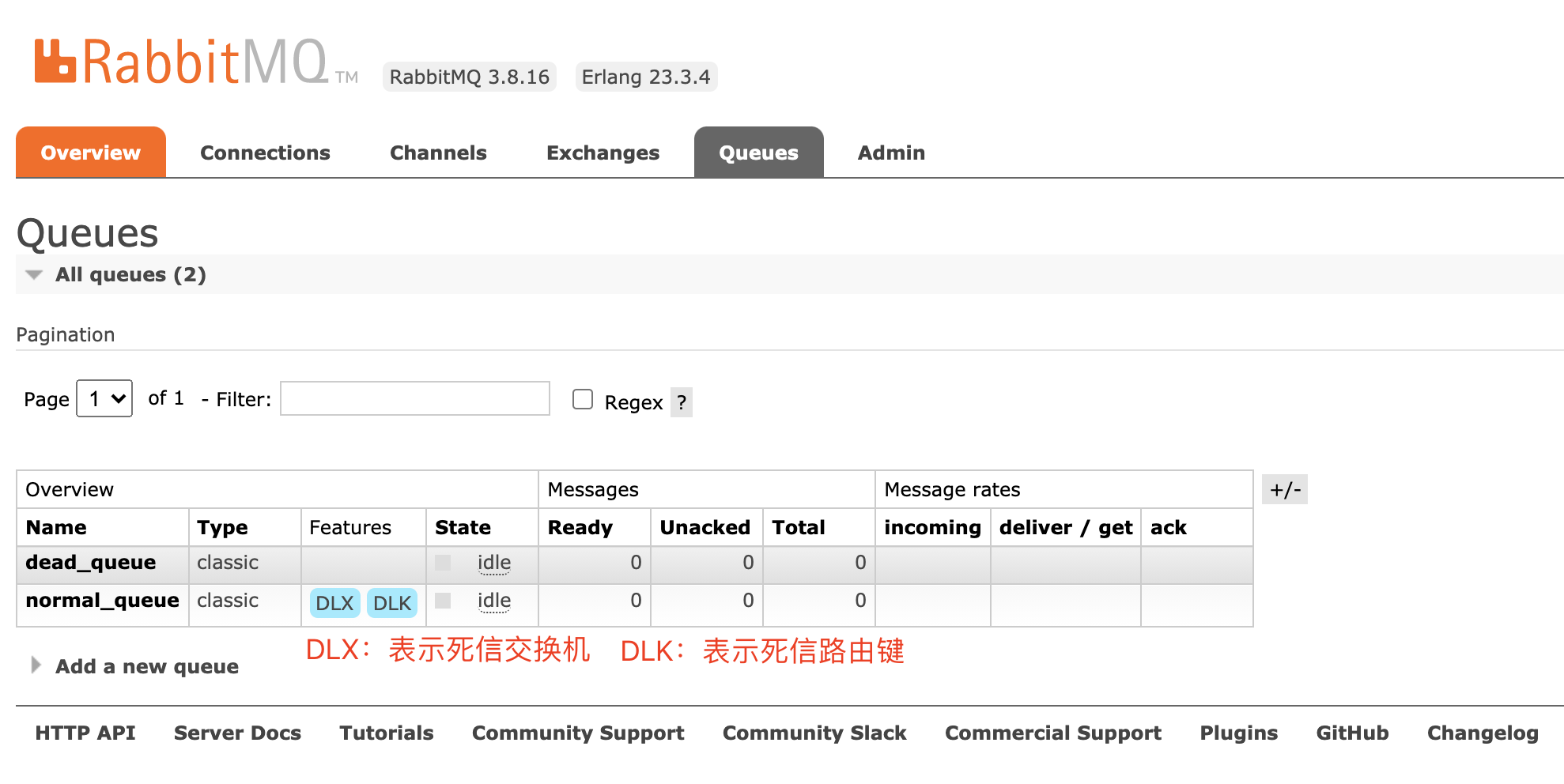Viewport: 1564px width, 784px height.
Task: Open the Overview tab
Action: pos(91,153)
